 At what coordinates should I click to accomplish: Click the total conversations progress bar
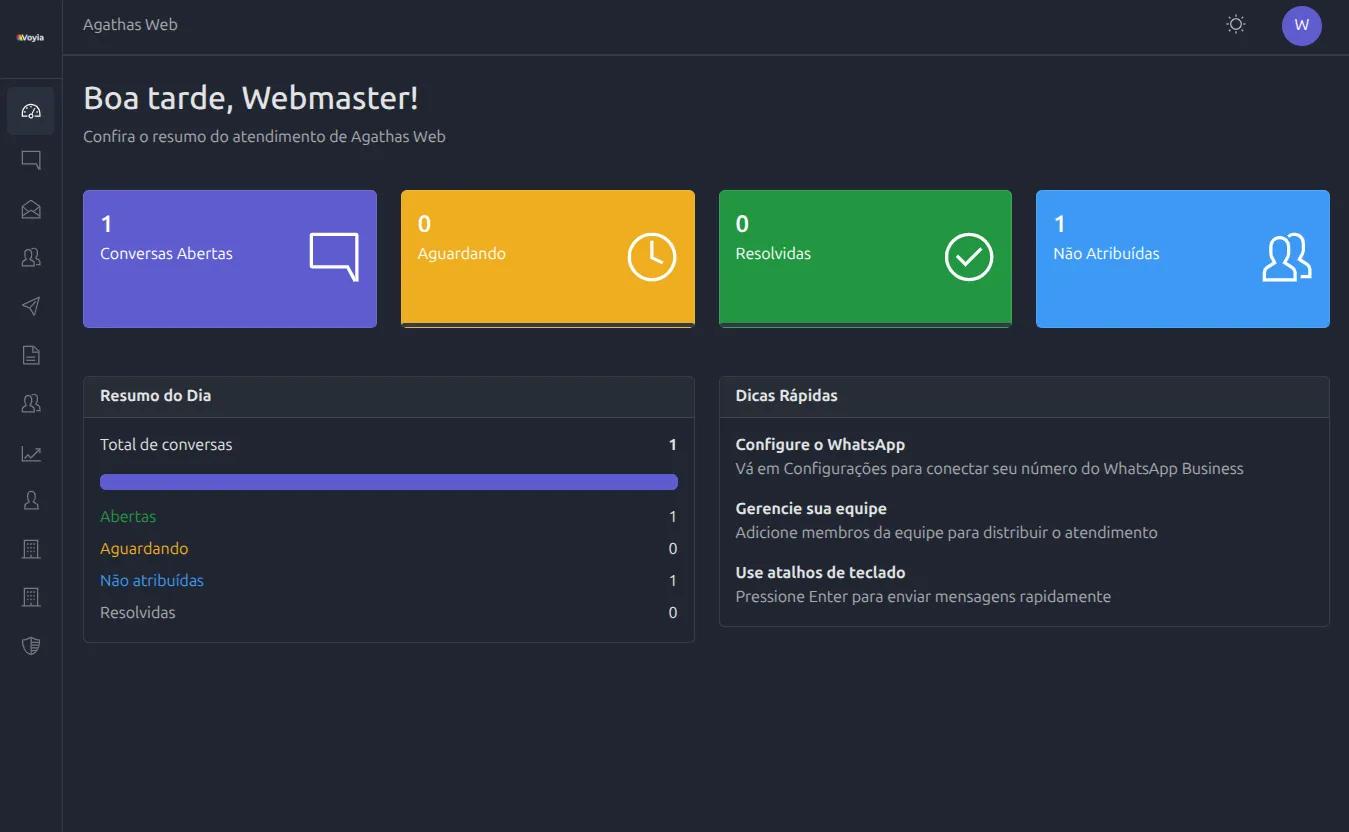(x=388, y=482)
